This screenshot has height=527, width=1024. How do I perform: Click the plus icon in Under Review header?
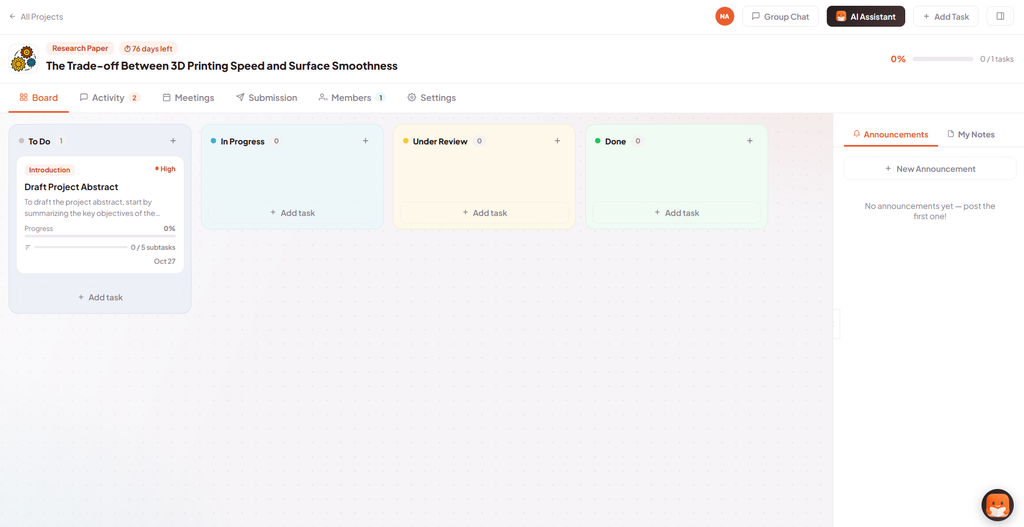(x=557, y=141)
